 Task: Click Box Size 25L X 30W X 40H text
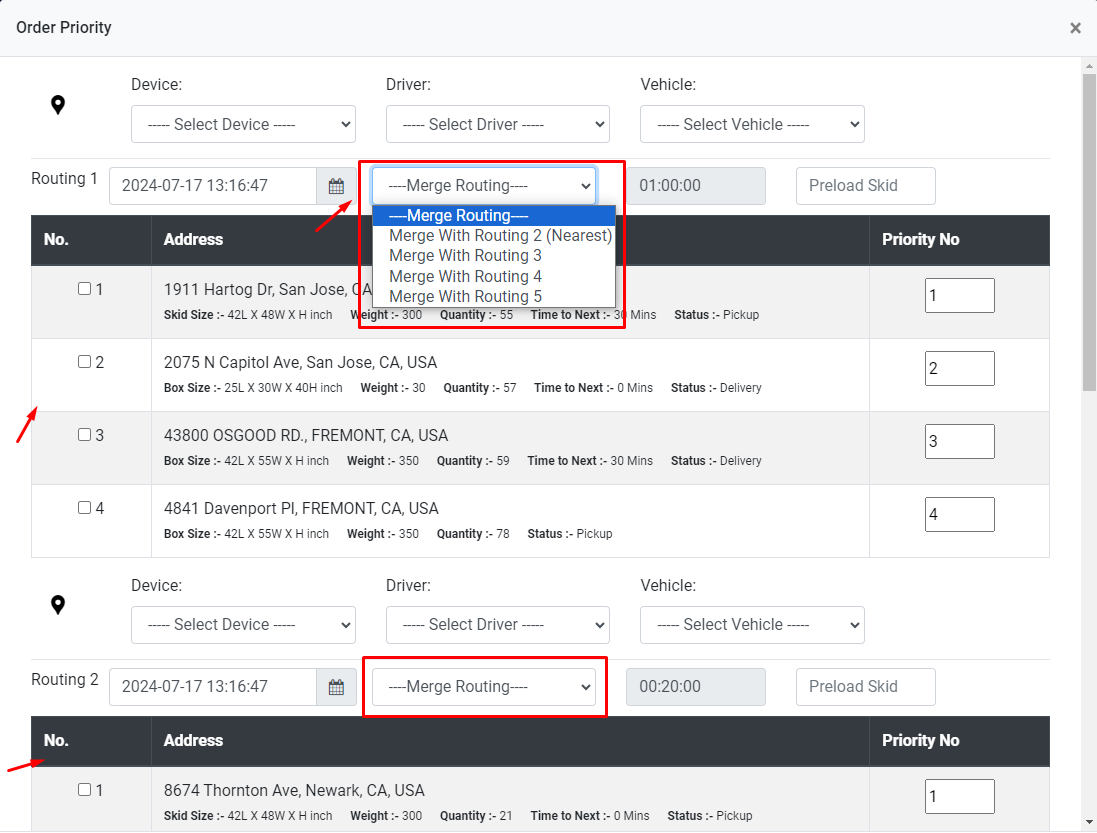tap(253, 387)
